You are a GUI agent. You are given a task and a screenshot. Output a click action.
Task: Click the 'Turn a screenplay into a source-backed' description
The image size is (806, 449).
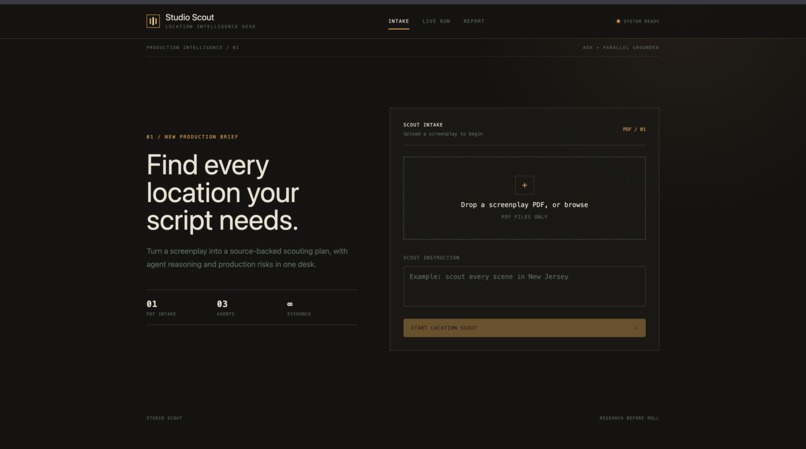247,258
